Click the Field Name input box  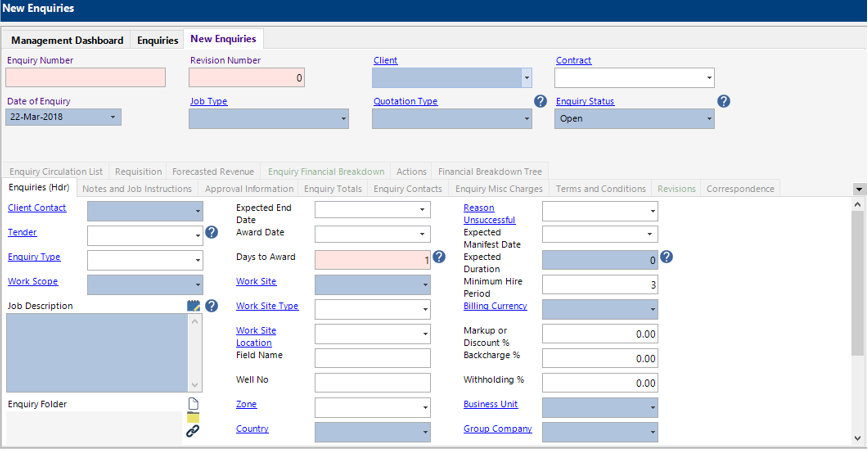[373, 358]
